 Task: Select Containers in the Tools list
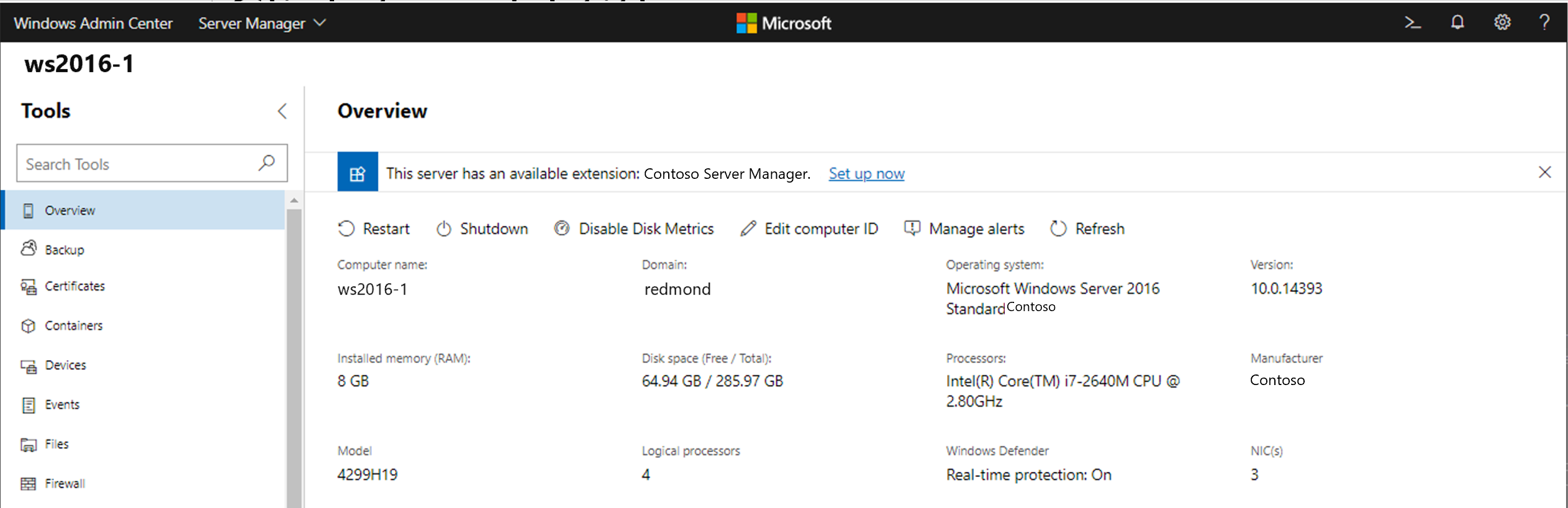(143, 325)
